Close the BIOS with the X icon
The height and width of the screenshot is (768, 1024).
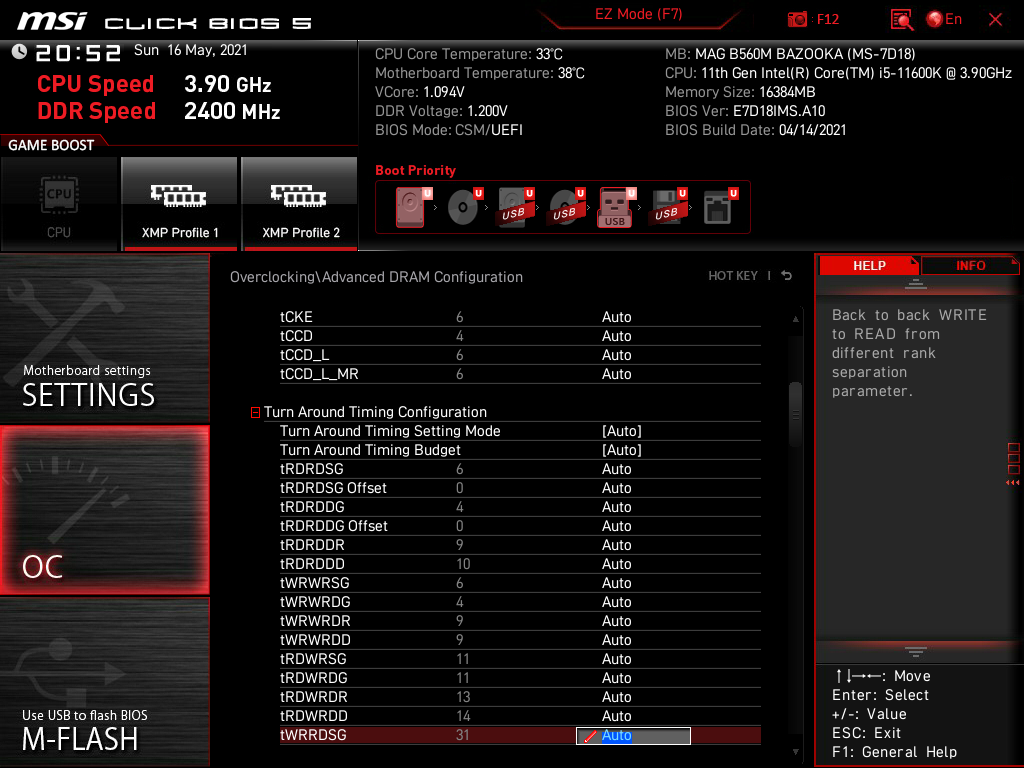[995, 20]
